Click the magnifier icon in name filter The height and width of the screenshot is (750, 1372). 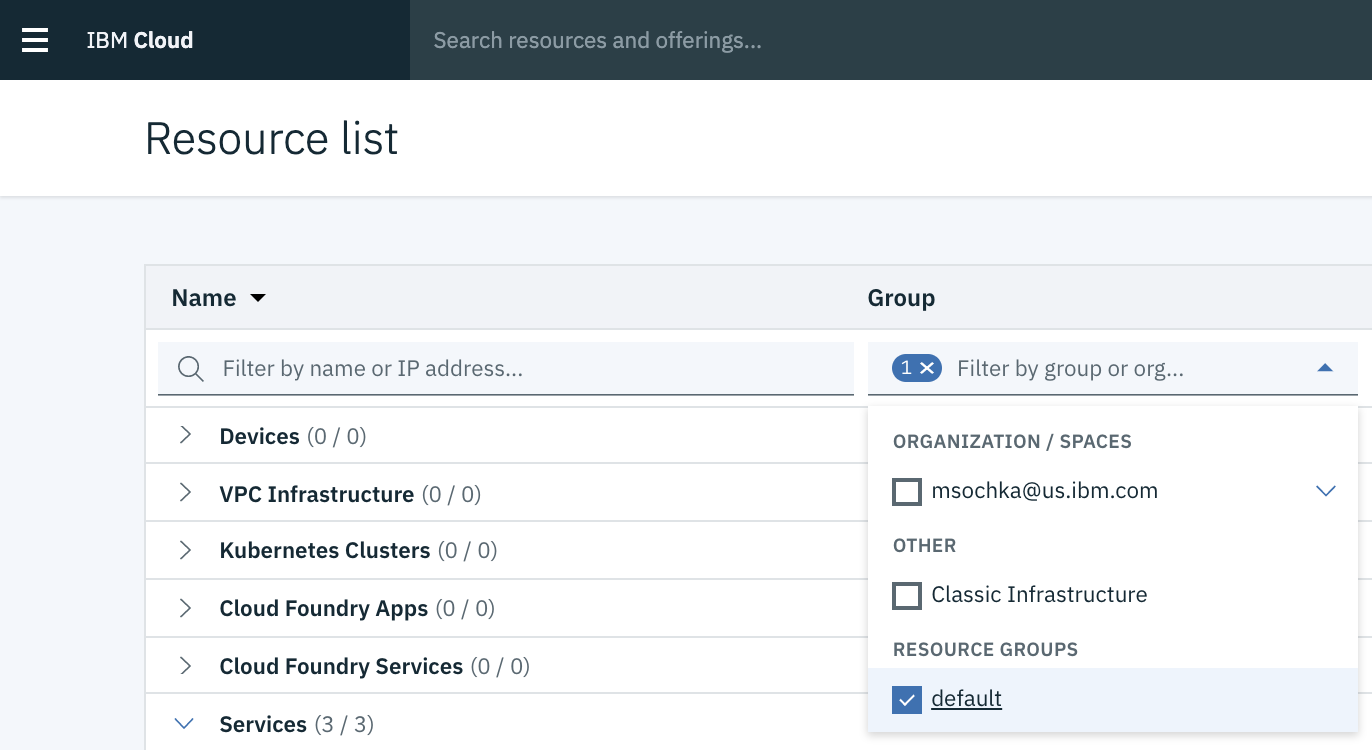pos(190,369)
